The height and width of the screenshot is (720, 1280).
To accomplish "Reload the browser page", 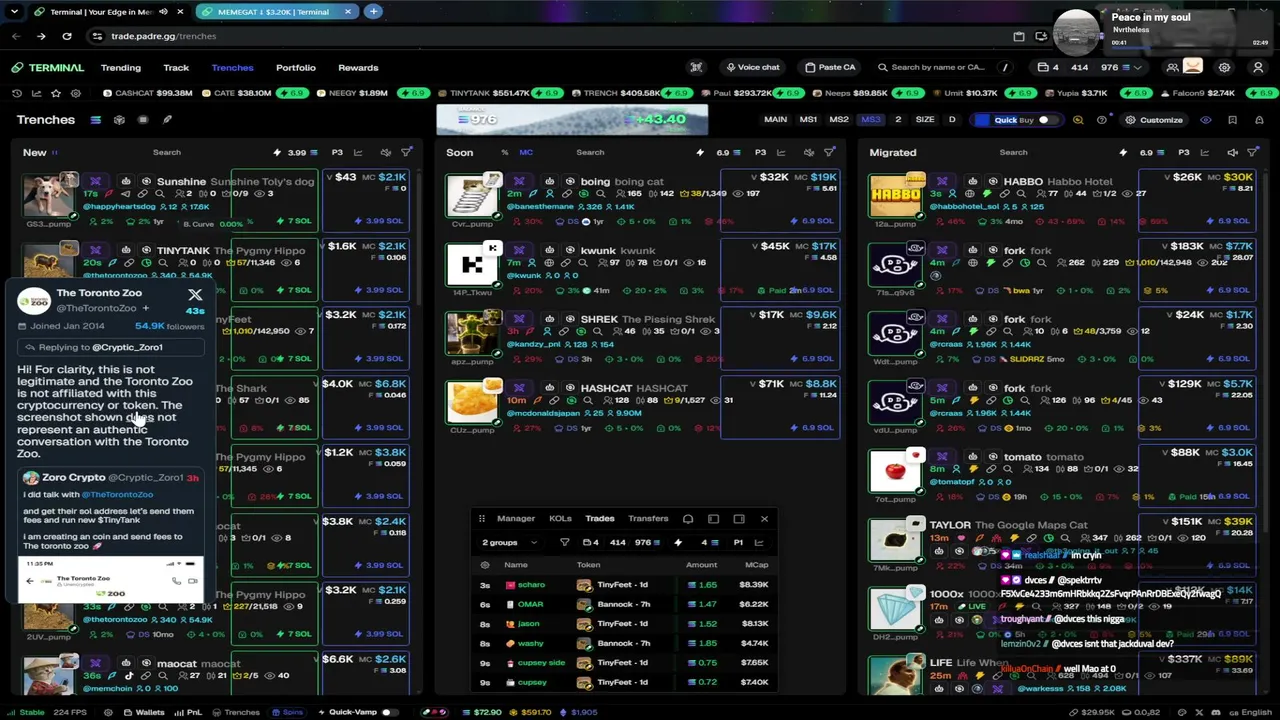I will tap(66, 36).
